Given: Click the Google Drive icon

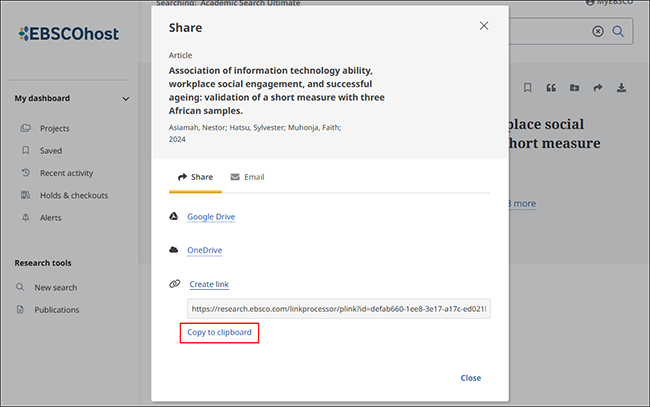Looking at the screenshot, I should (174, 216).
